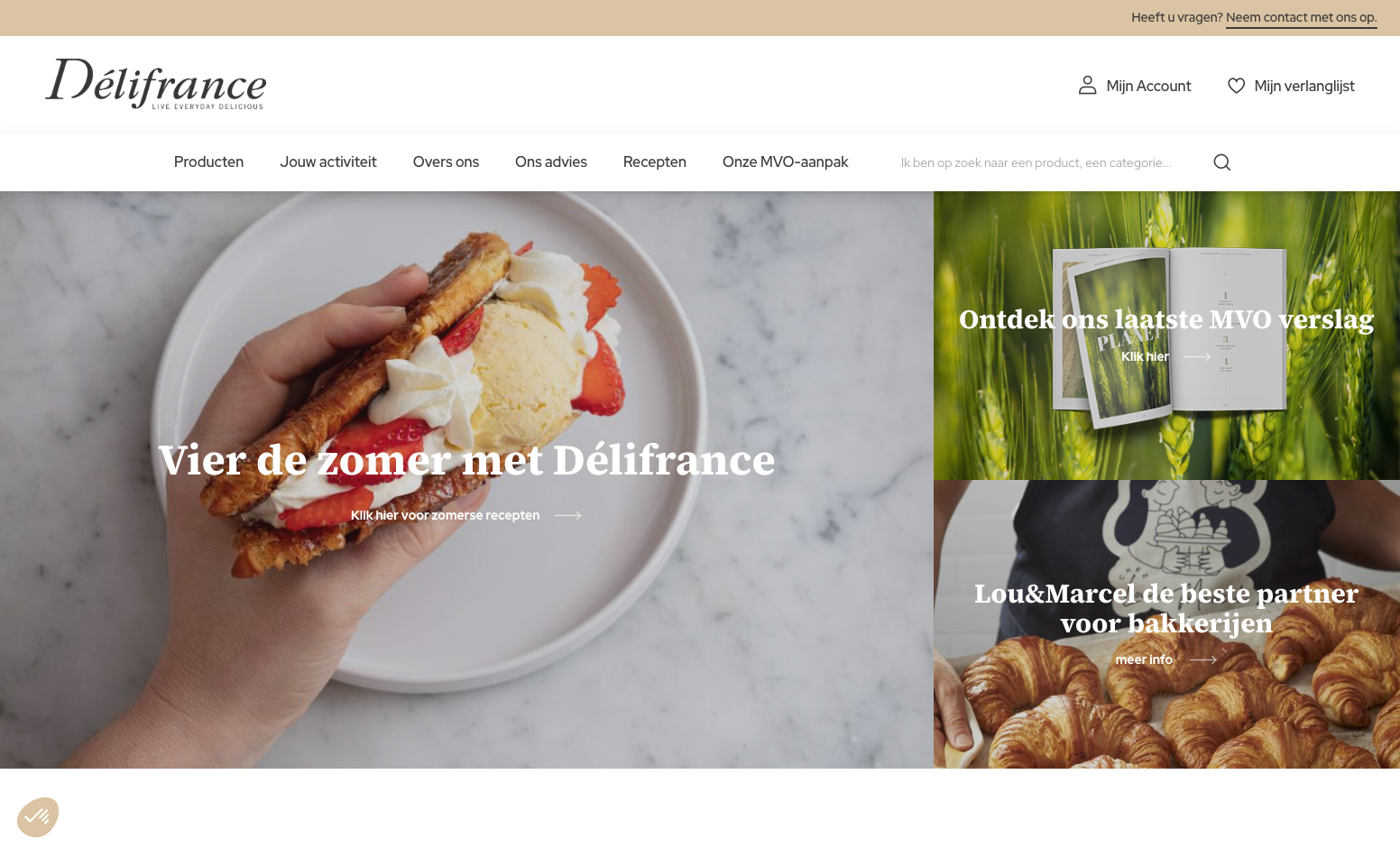
Task: Open the Producten menu
Action: 208,162
